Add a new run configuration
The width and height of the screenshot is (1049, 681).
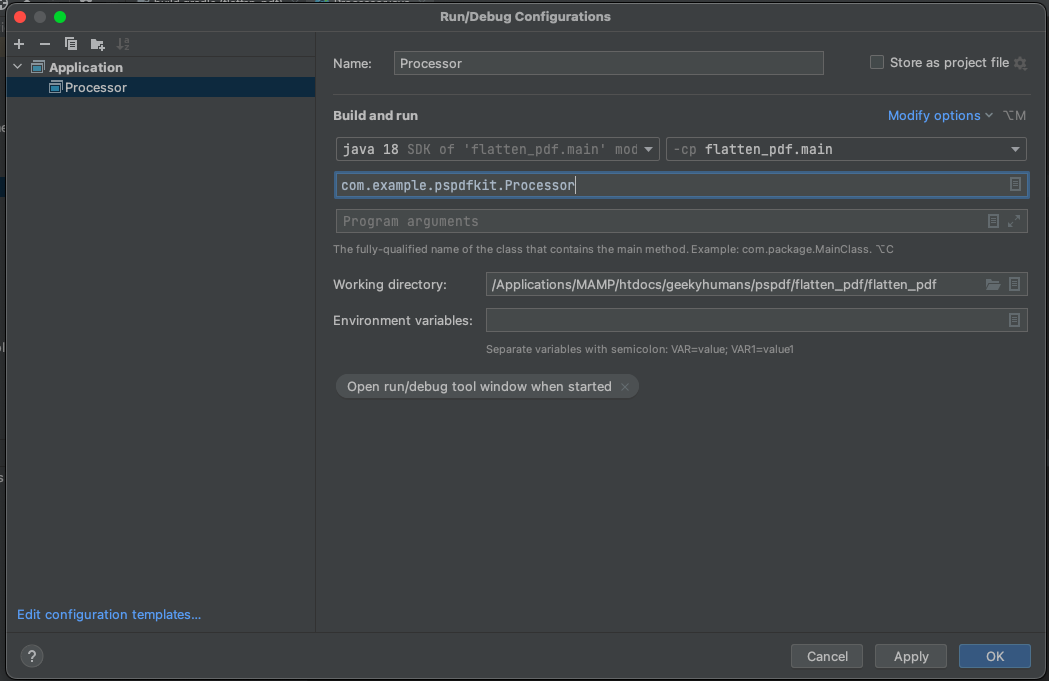tap(18, 44)
